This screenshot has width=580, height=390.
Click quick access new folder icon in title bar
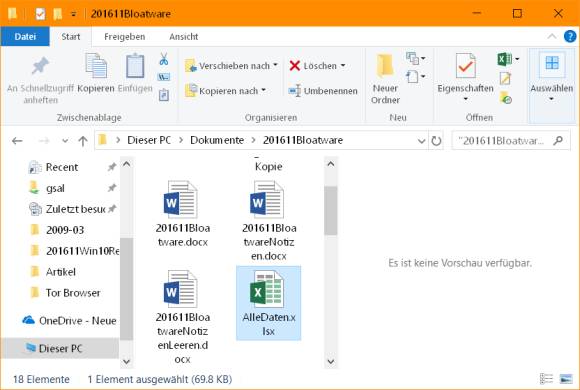click(57, 14)
